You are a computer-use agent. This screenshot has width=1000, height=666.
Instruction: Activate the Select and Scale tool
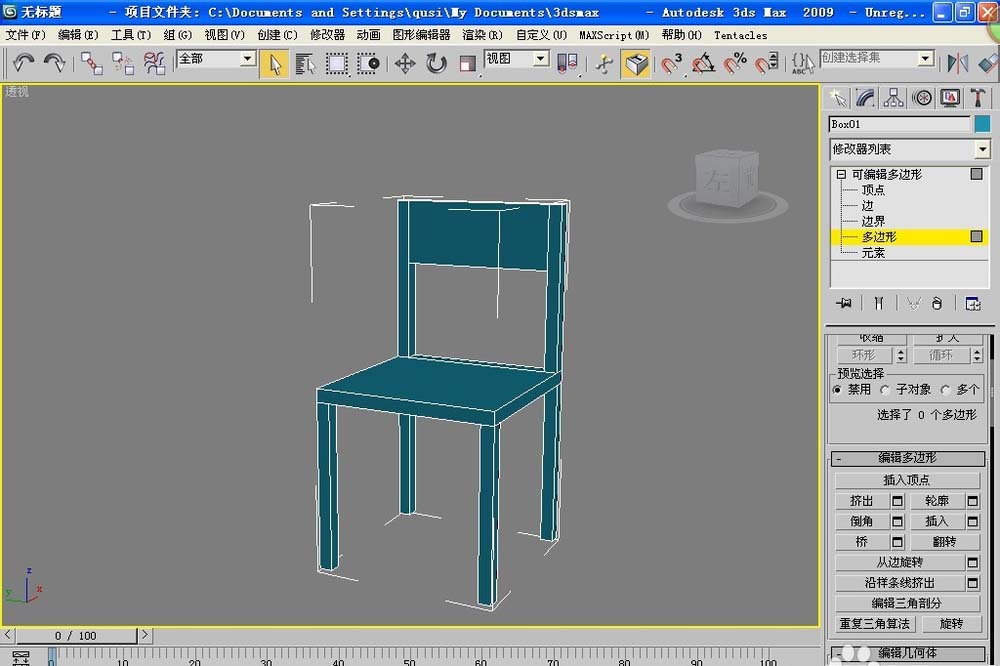tap(467, 64)
